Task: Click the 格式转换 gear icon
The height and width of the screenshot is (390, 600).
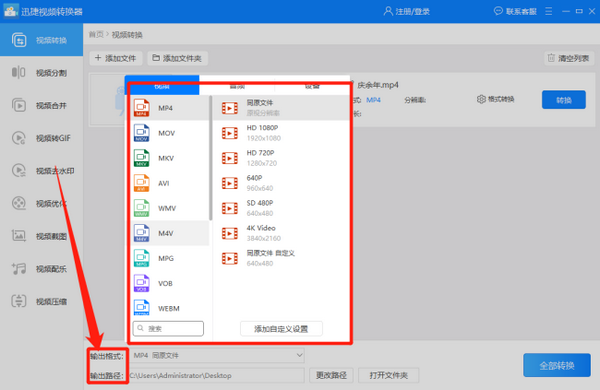Action: [481, 100]
